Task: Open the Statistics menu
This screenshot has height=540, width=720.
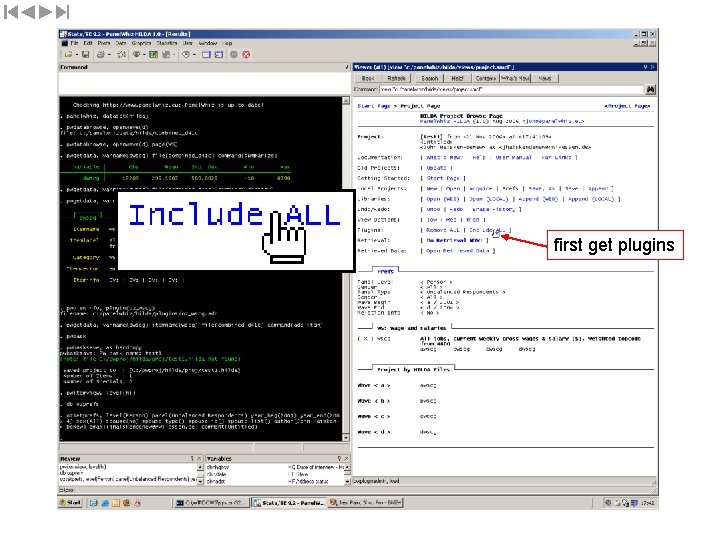Action: click(167, 43)
